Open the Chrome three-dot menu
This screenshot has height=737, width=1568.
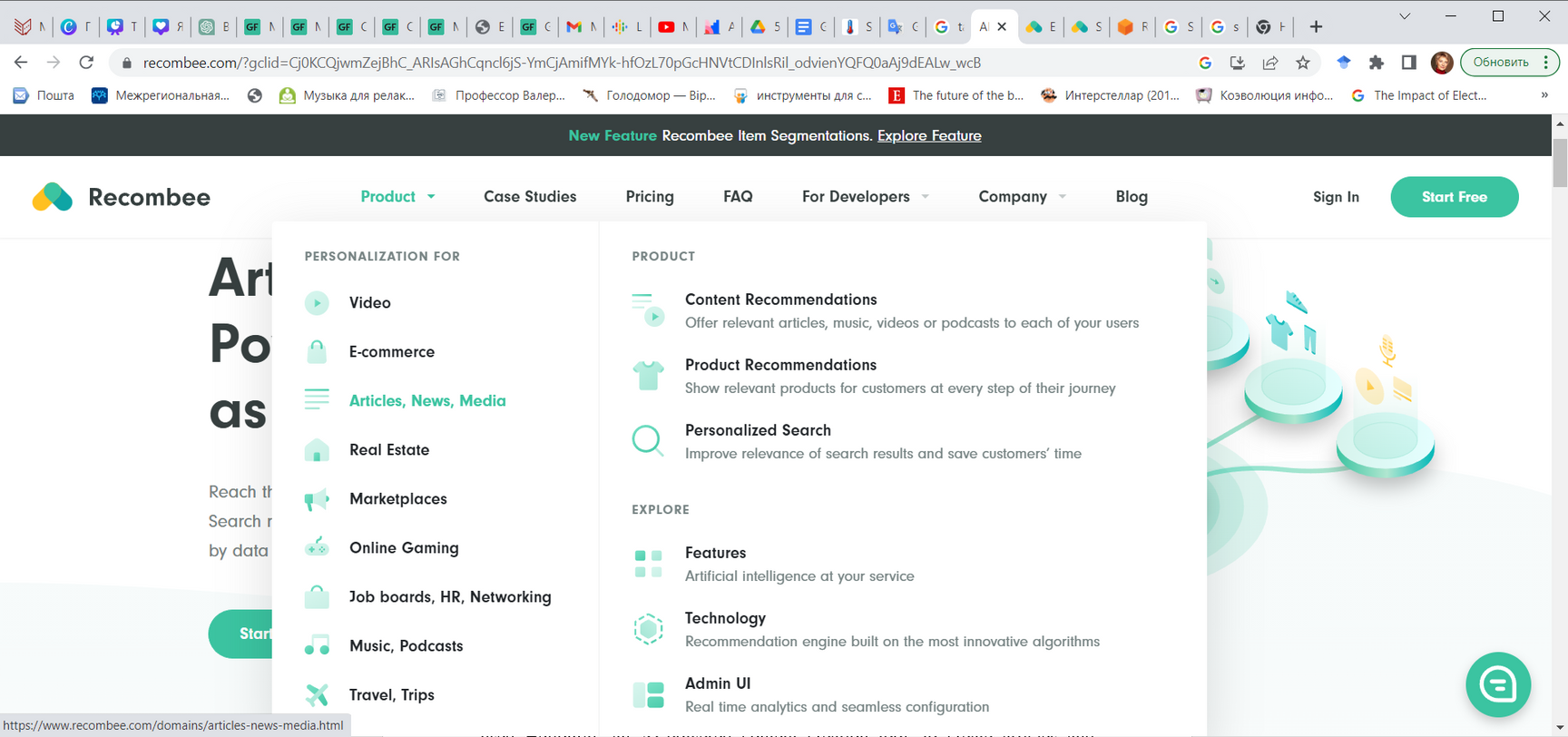tap(1545, 63)
